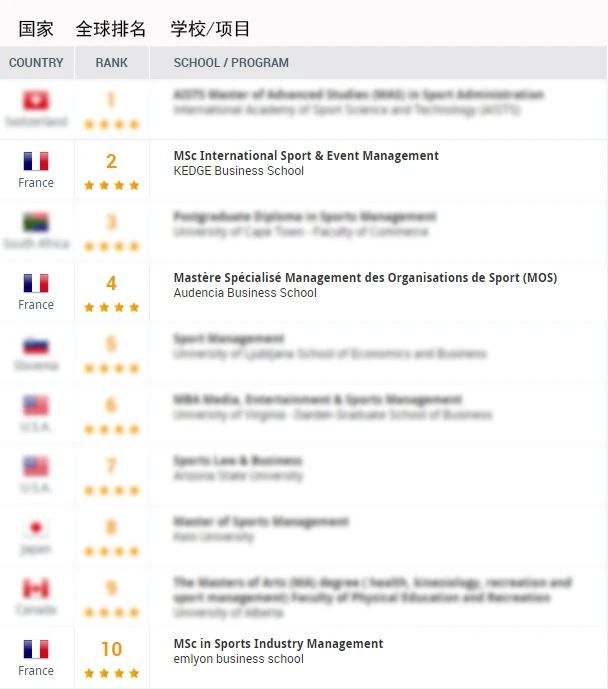Click the French flag beside rank 4
Screen dimensions: 608x689
36,283
